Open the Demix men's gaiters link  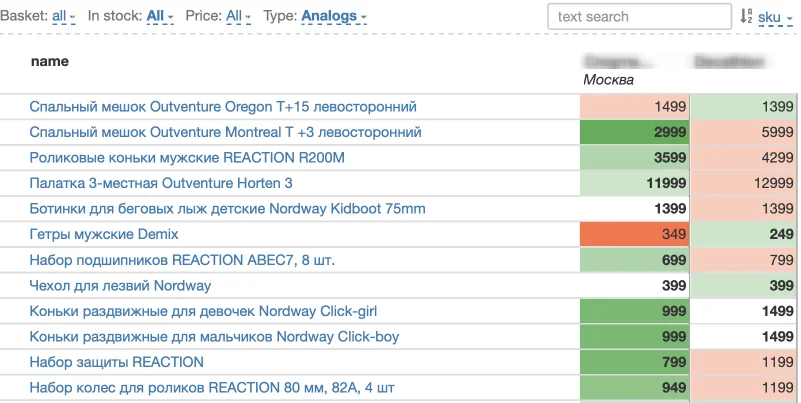tap(104, 234)
